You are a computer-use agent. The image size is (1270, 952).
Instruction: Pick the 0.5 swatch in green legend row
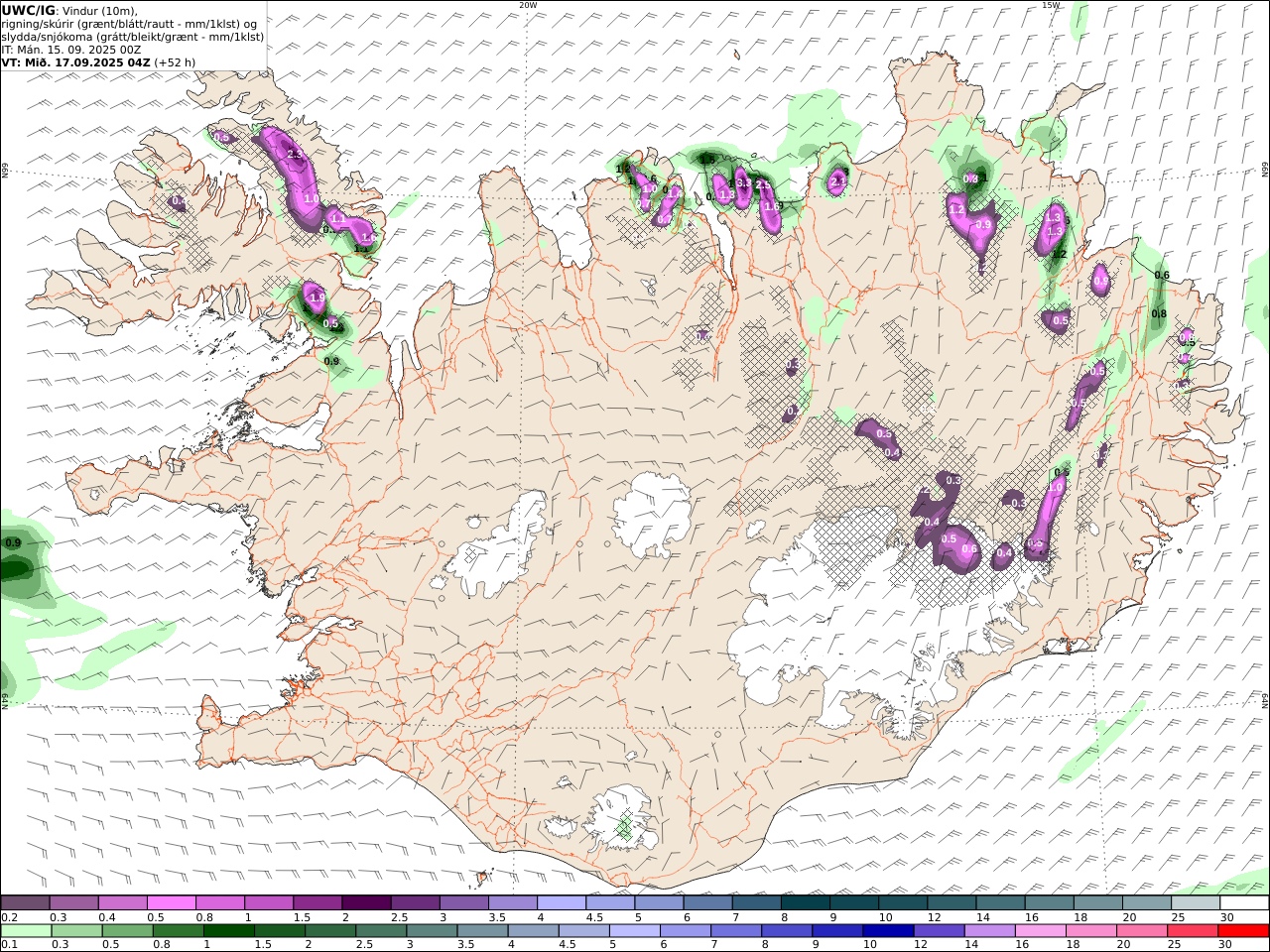click(128, 931)
